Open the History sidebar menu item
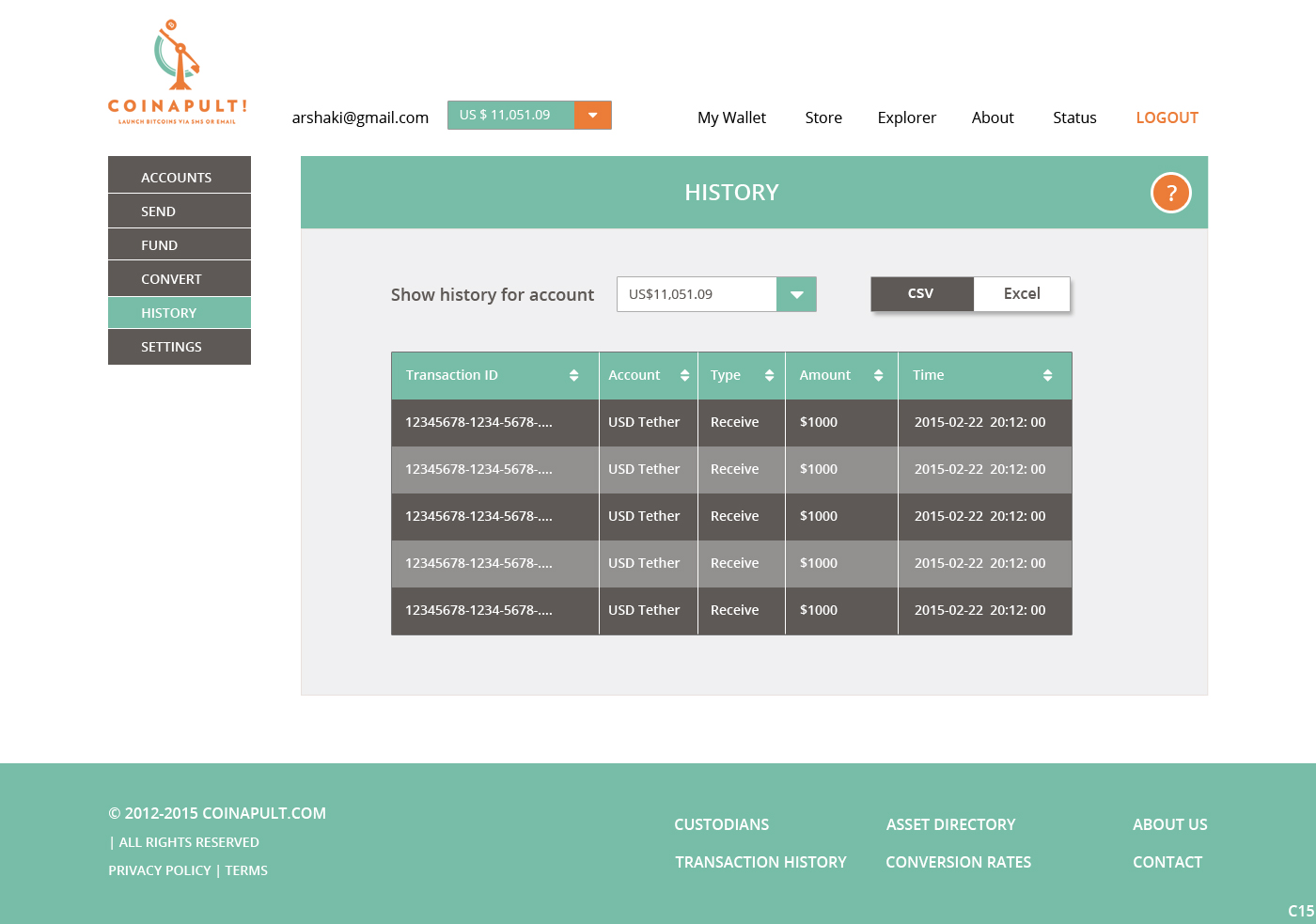 pyautogui.click(x=180, y=313)
